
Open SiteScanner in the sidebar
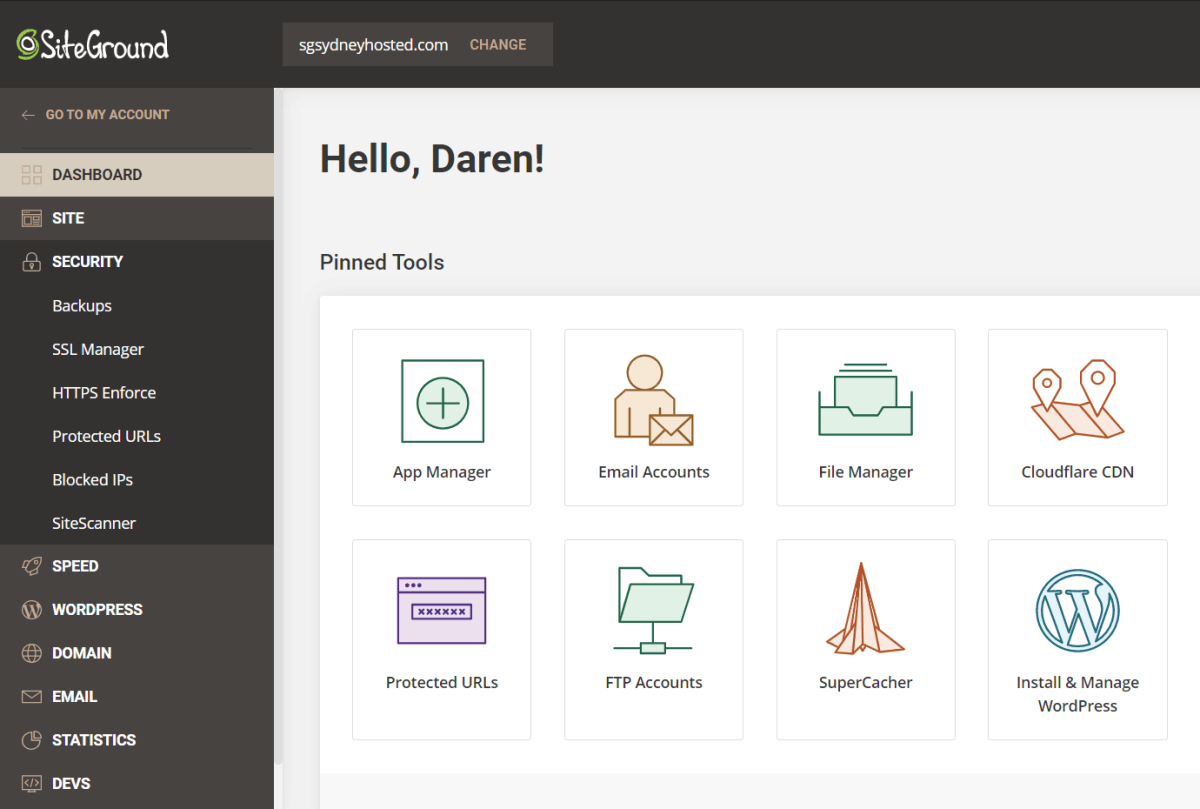94,523
